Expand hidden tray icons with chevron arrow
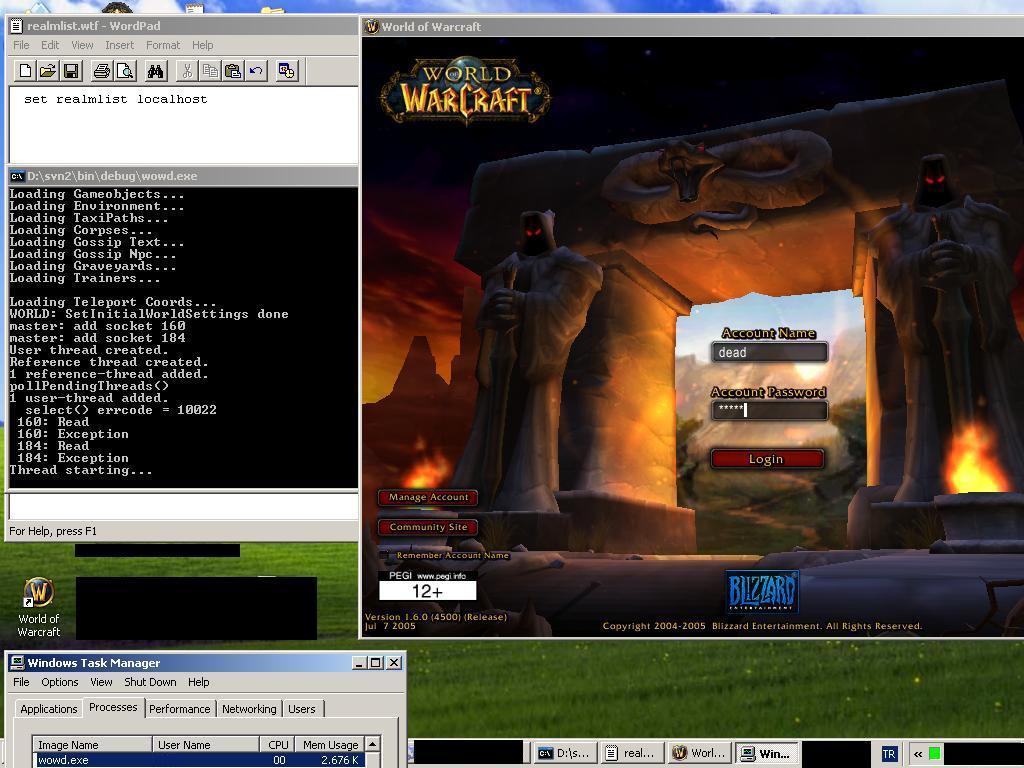1024x768 pixels. pyautogui.click(x=918, y=754)
